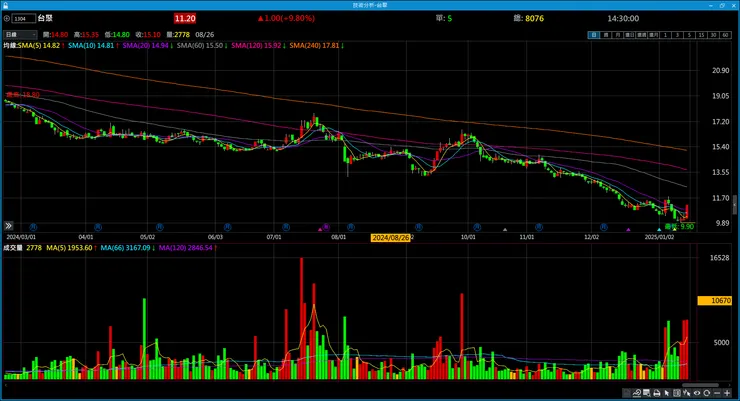
Task: Click the drawing cursor tool icon
Action: (687, 393)
